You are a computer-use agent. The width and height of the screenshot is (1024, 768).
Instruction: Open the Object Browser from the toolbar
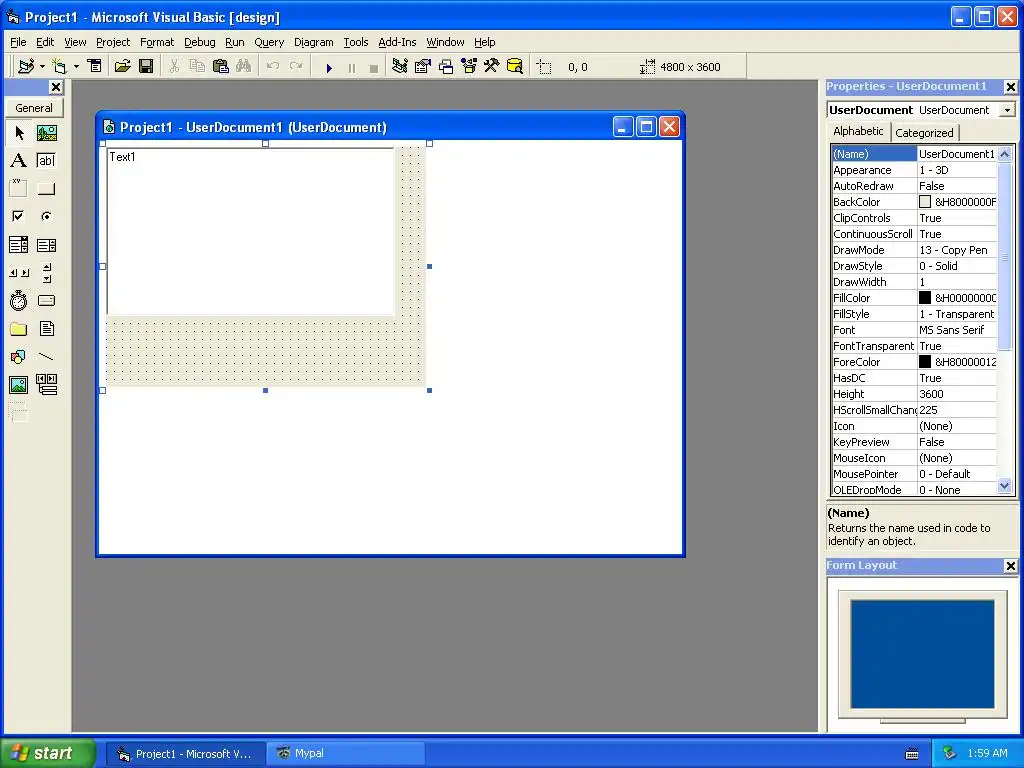[469, 67]
